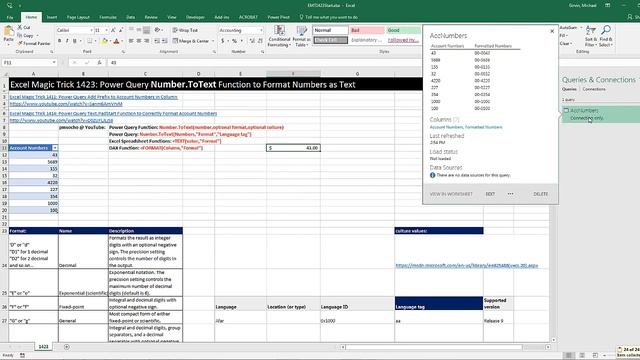
Task: Click the Decrease Decimal icon
Action: 260,41
